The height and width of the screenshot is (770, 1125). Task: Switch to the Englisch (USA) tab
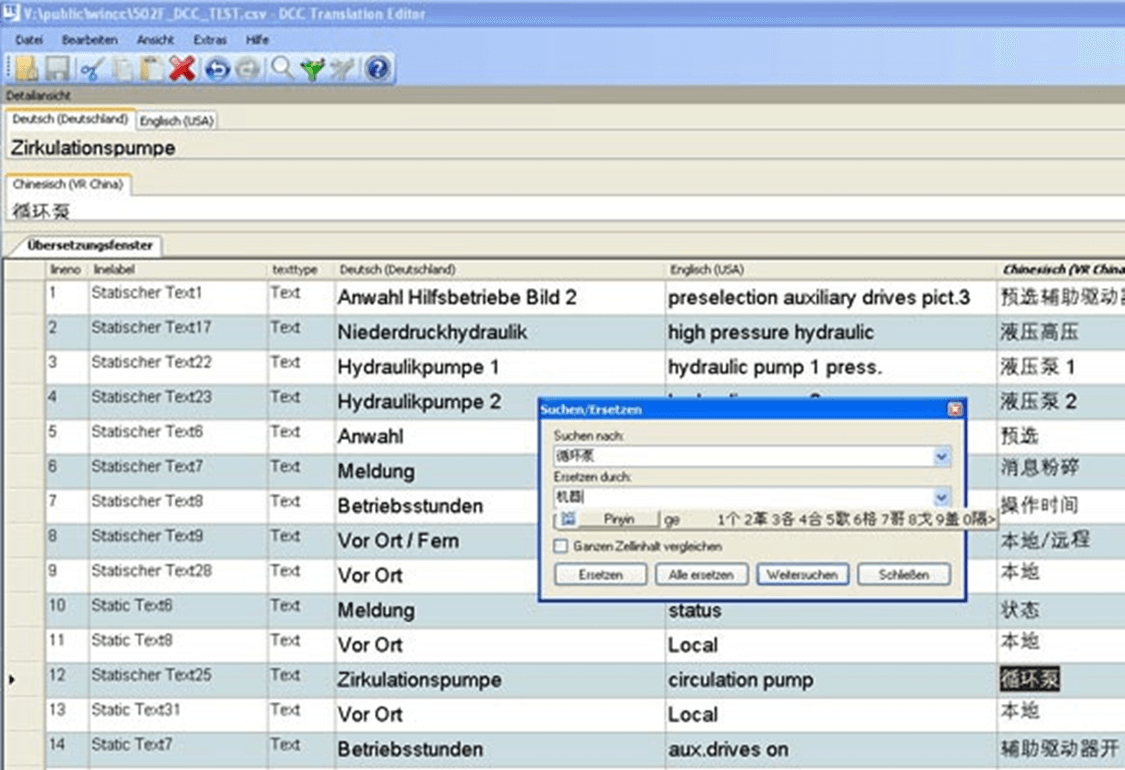(176, 121)
